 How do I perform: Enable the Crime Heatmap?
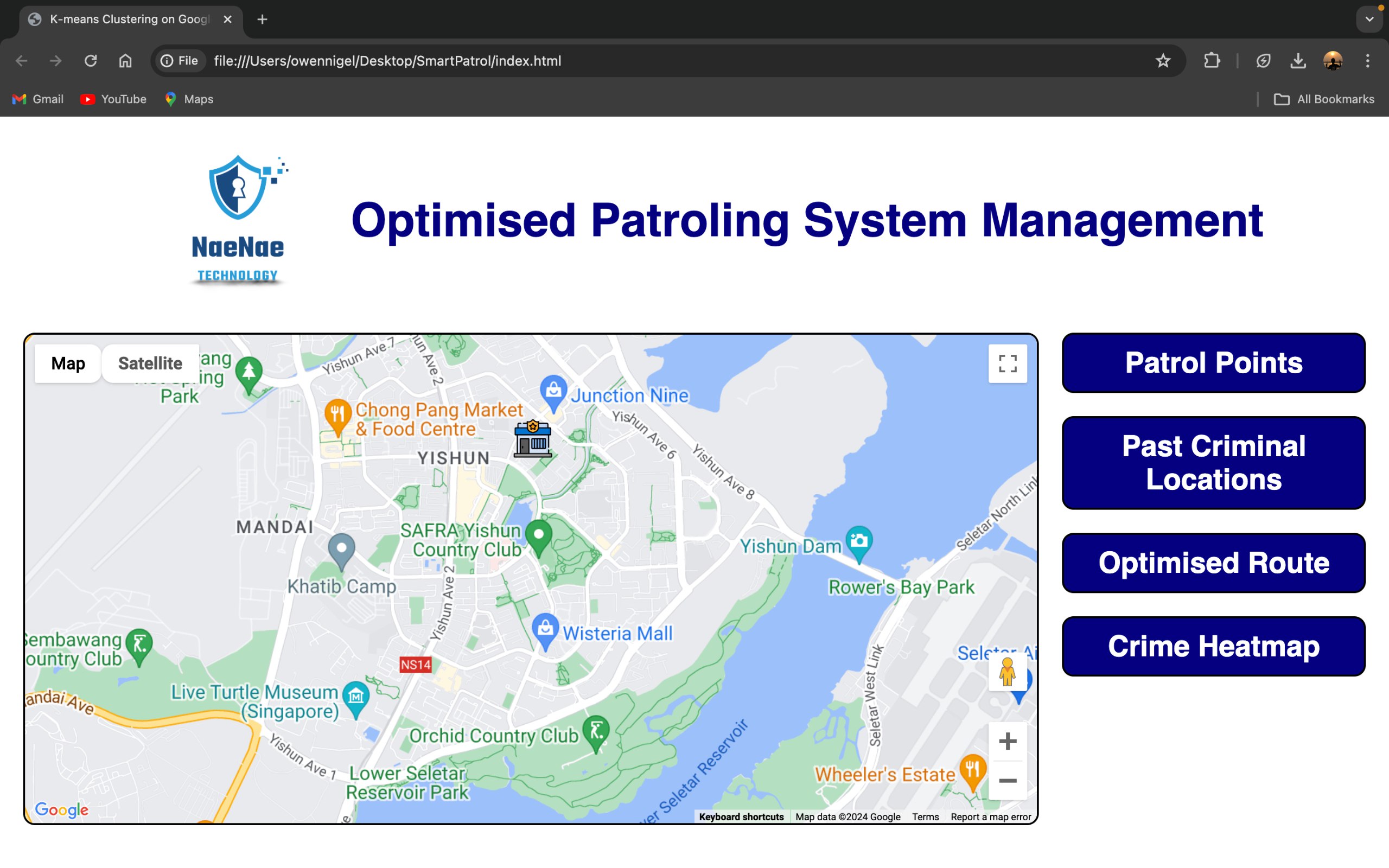(1213, 647)
